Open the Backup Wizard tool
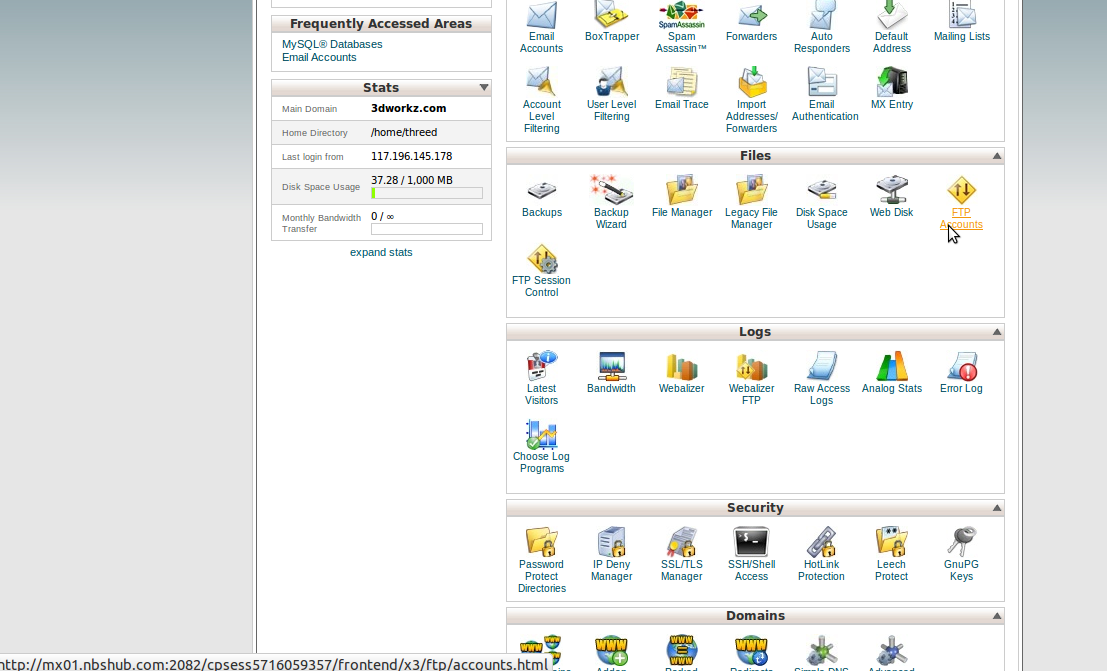Viewport: 1107px width, 671px height. (x=611, y=190)
